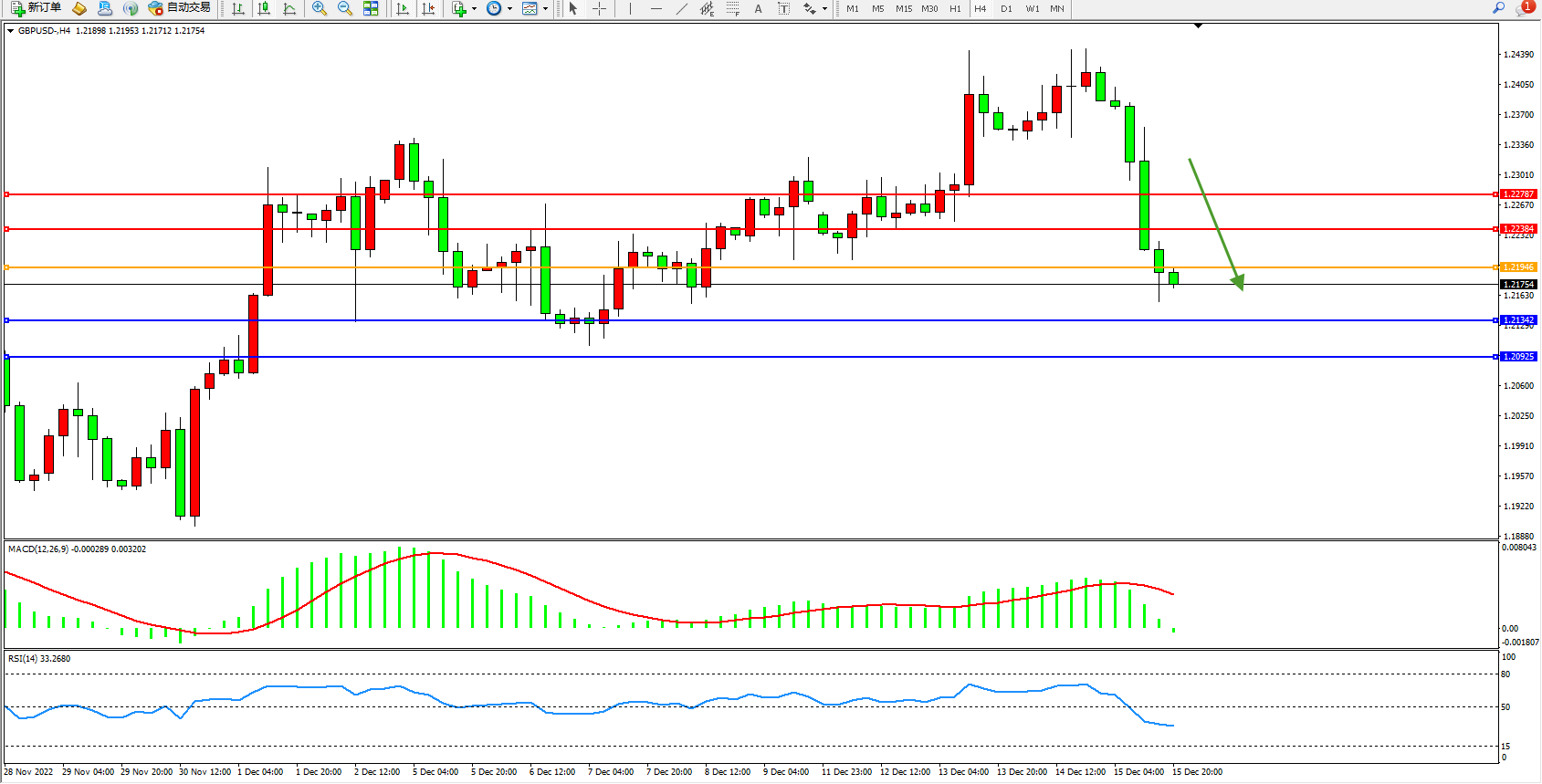
Task: Switch to the D1 timeframe
Action: [x=1006, y=8]
